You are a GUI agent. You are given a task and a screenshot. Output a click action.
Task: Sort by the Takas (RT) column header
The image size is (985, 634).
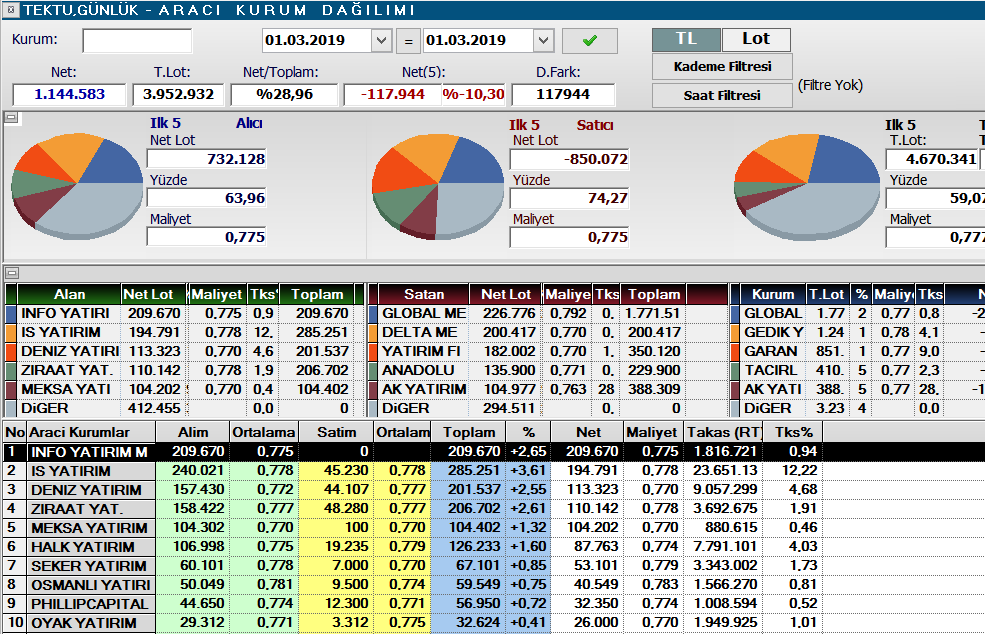724,432
